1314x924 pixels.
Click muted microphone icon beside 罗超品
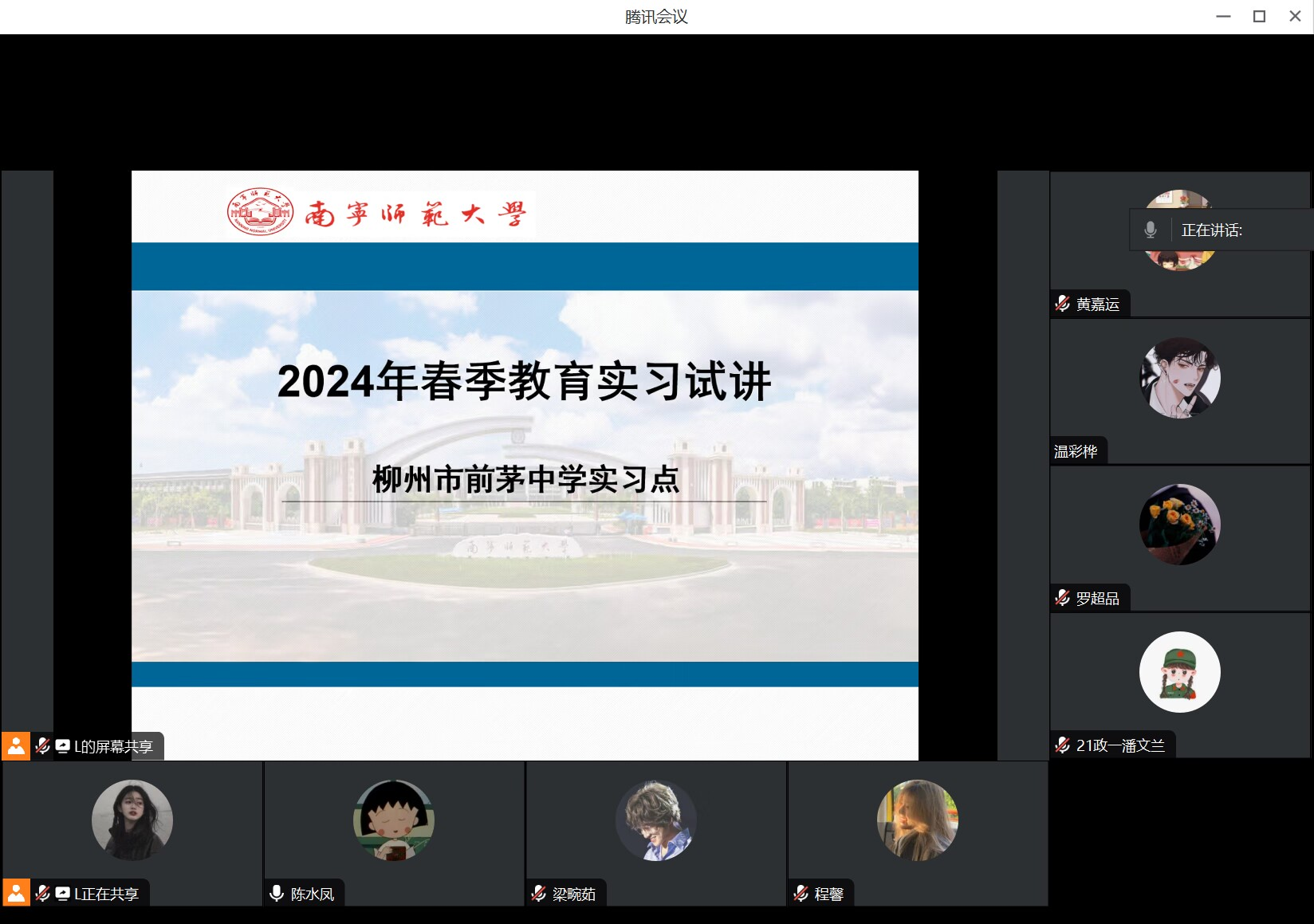coord(1062,598)
